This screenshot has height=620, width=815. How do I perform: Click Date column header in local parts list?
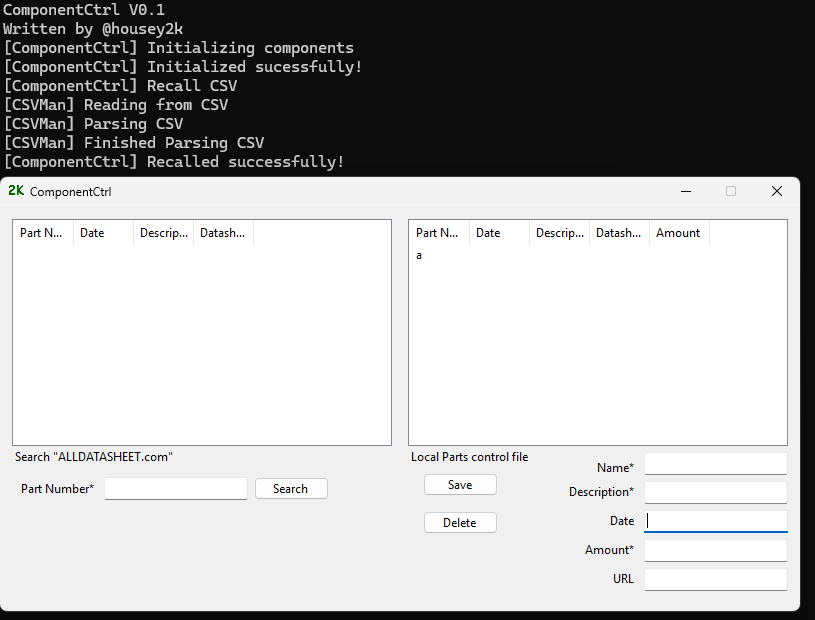coord(498,233)
